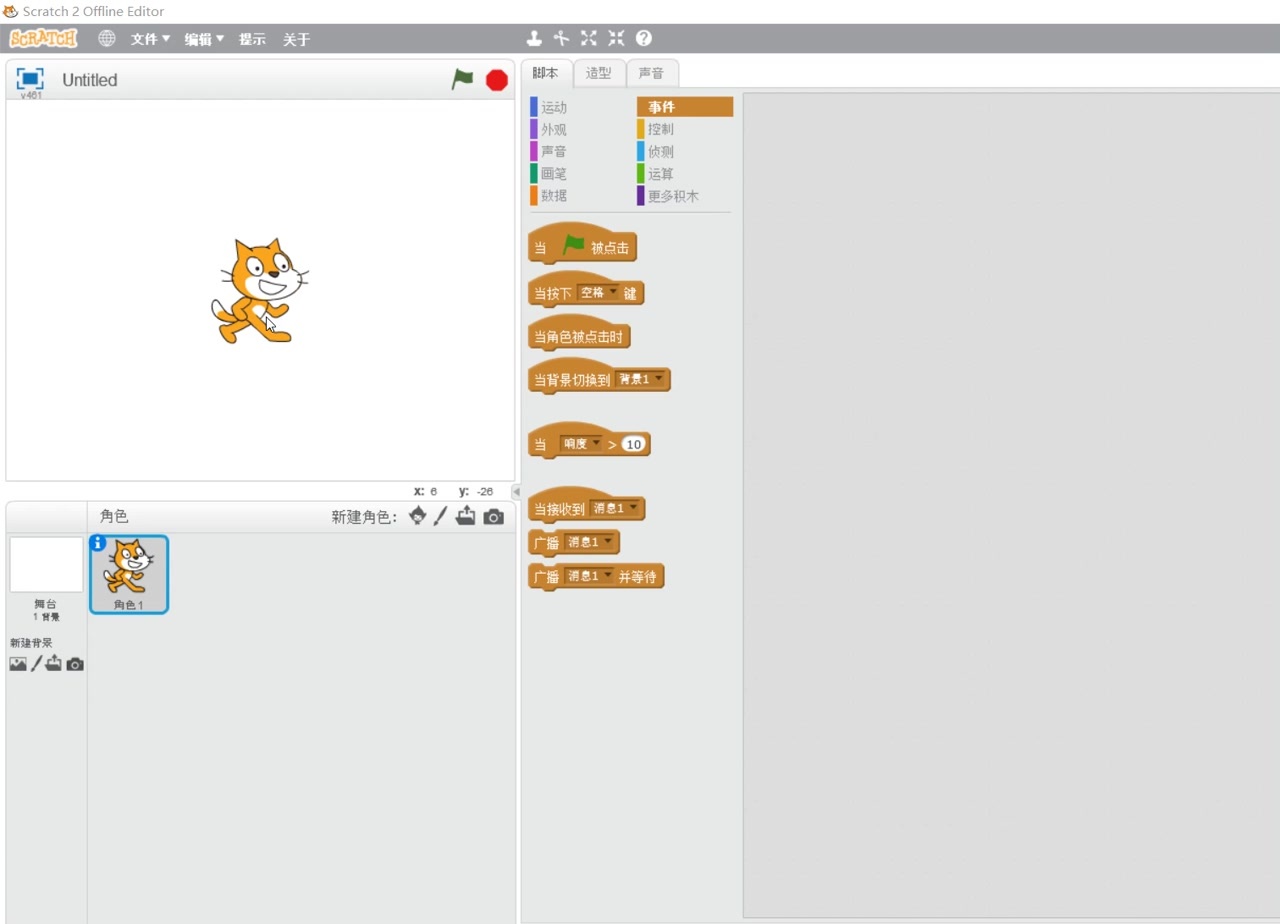
Task: Switch to the 造型 costumes tab
Action: [599, 73]
